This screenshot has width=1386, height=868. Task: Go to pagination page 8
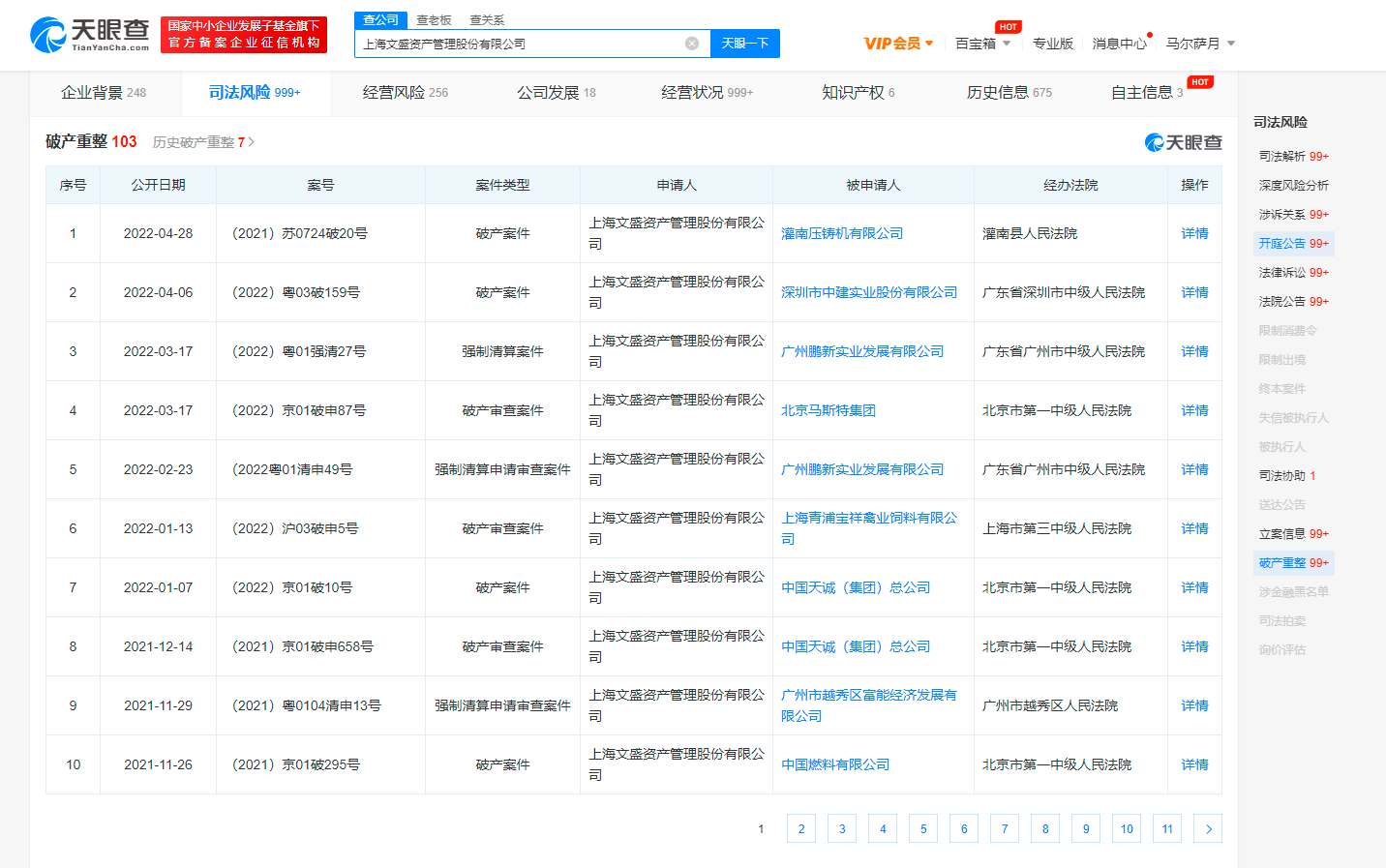click(1045, 828)
